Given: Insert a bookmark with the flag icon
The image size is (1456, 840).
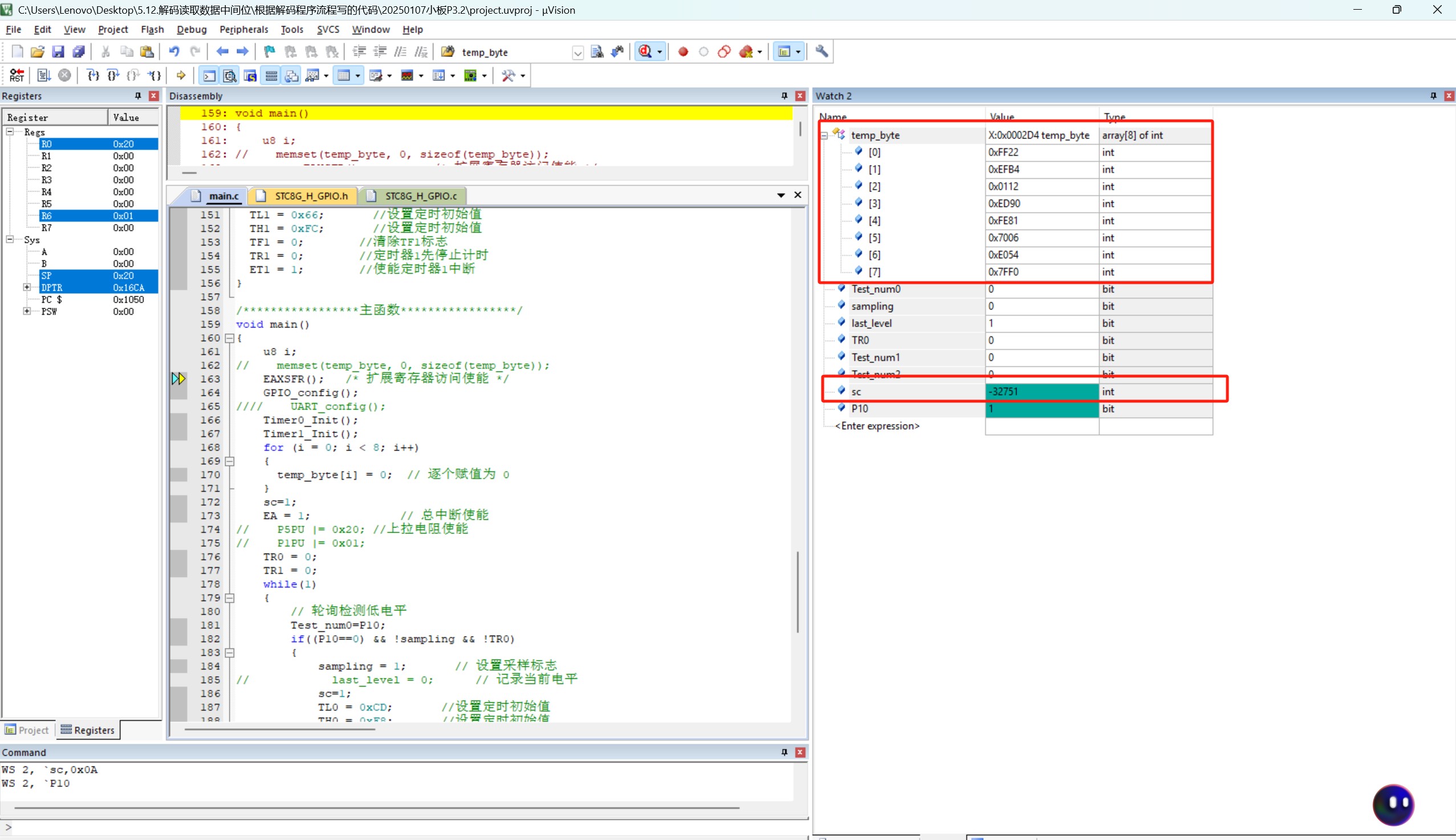Looking at the screenshot, I should click(269, 52).
